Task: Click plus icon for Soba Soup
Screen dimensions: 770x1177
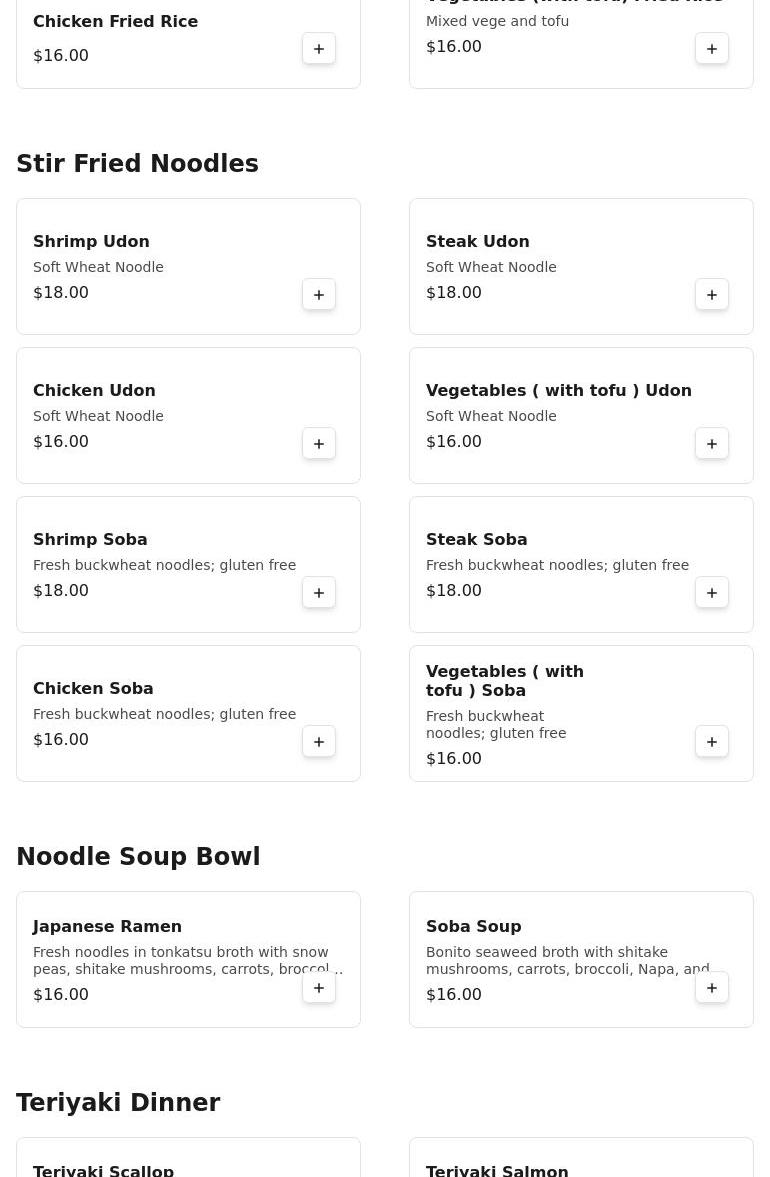Action: 712,988
